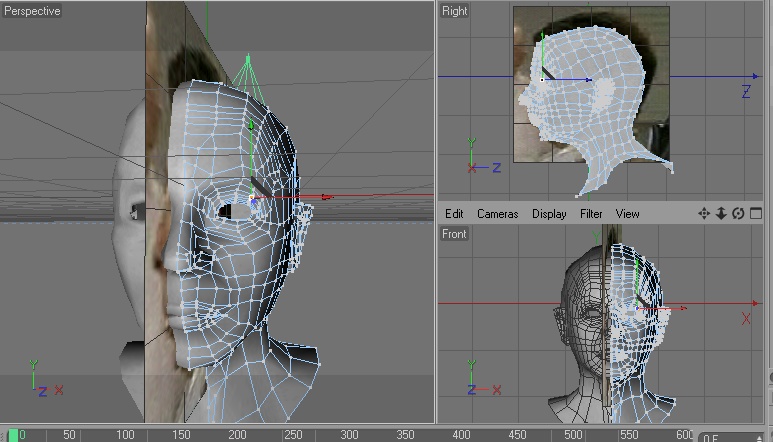The height and width of the screenshot is (442, 773).
Task: Click the blue Z-axis arrow handle in Right view
Action: pos(589,79)
